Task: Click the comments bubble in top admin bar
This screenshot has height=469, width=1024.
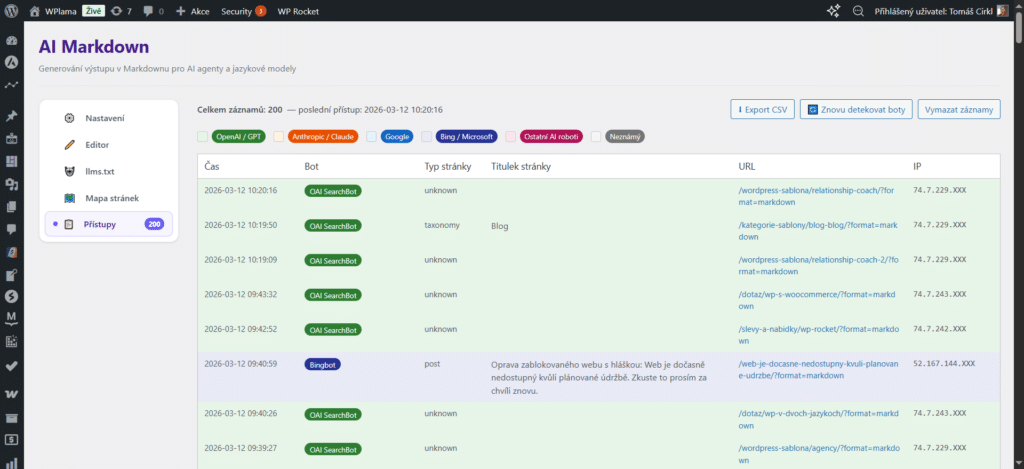Action: [147, 11]
